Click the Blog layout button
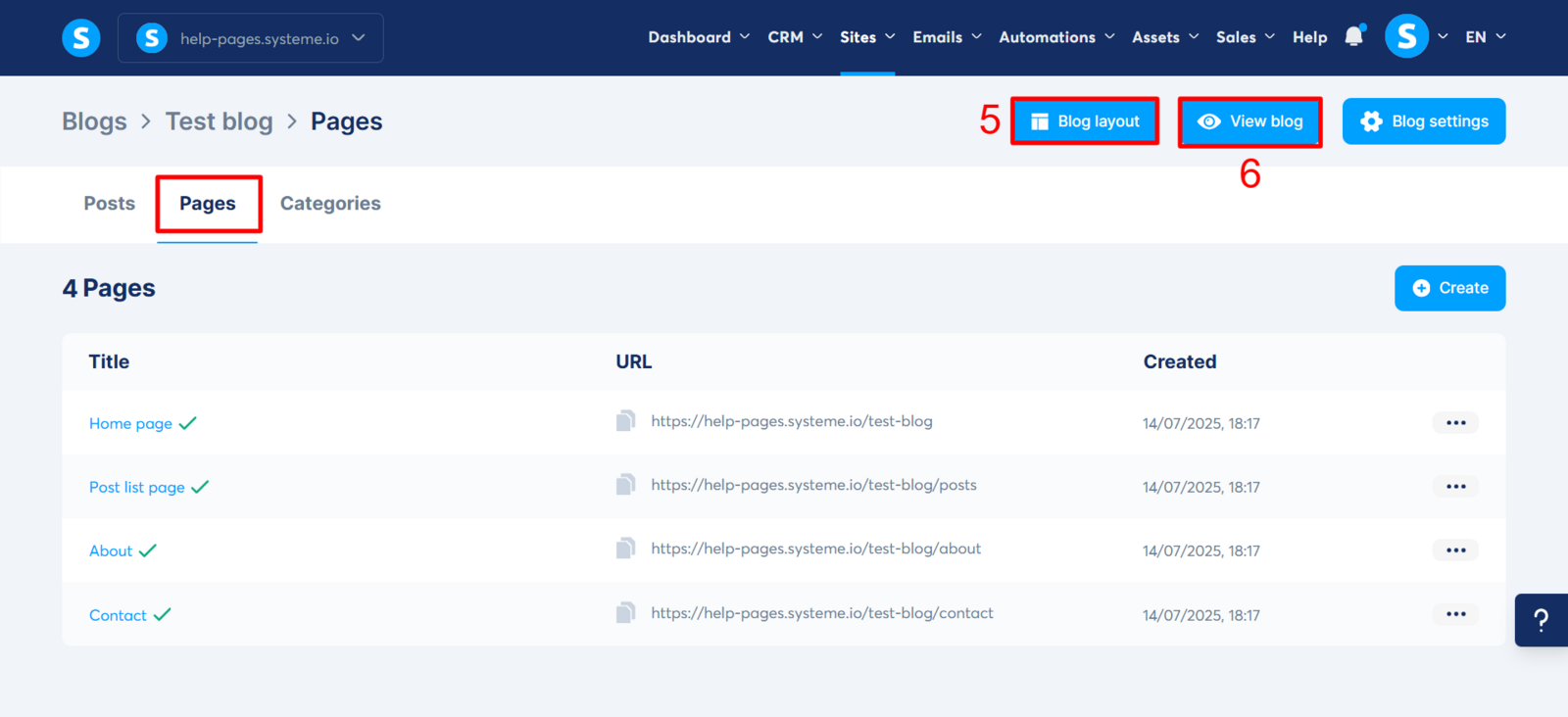This screenshot has height=717, width=1568. (1085, 121)
